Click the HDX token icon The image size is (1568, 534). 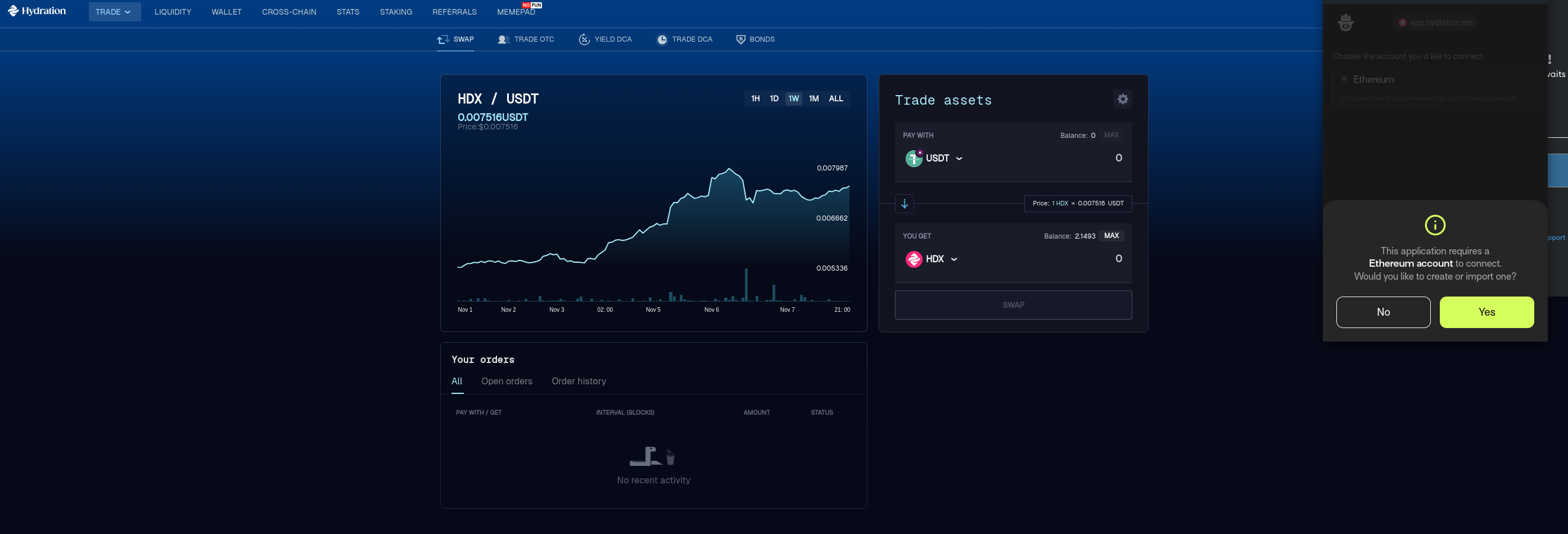point(913,259)
